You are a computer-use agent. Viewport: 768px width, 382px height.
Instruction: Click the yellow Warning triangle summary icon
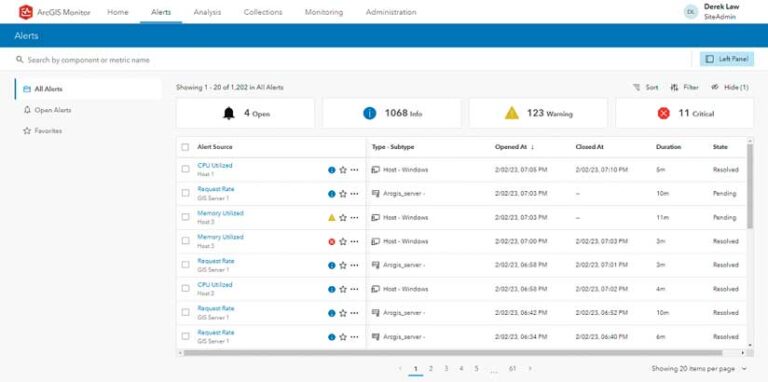[511, 114]
